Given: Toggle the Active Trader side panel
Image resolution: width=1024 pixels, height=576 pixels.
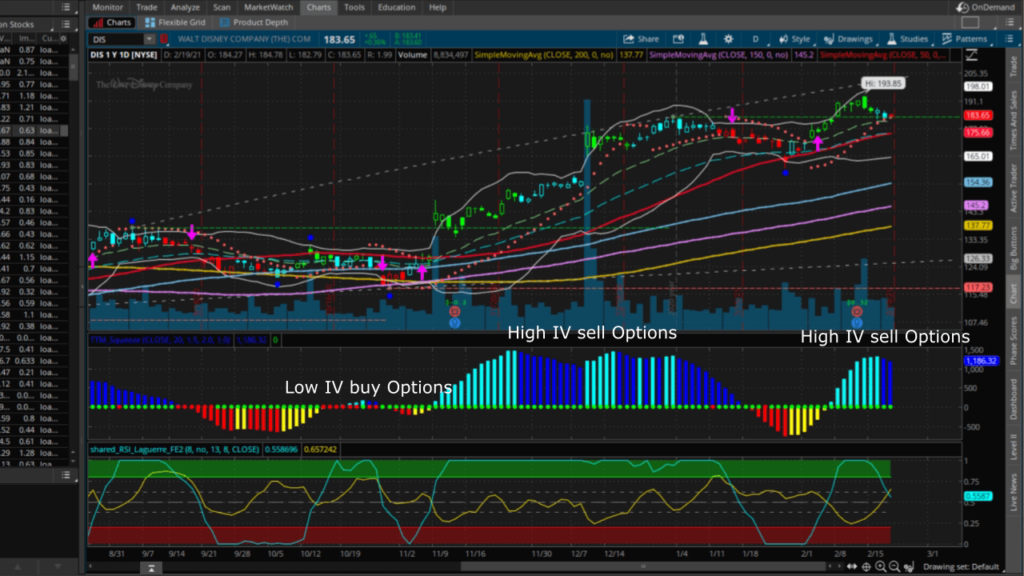Looking at the screenshot, I should [1014, 189].
